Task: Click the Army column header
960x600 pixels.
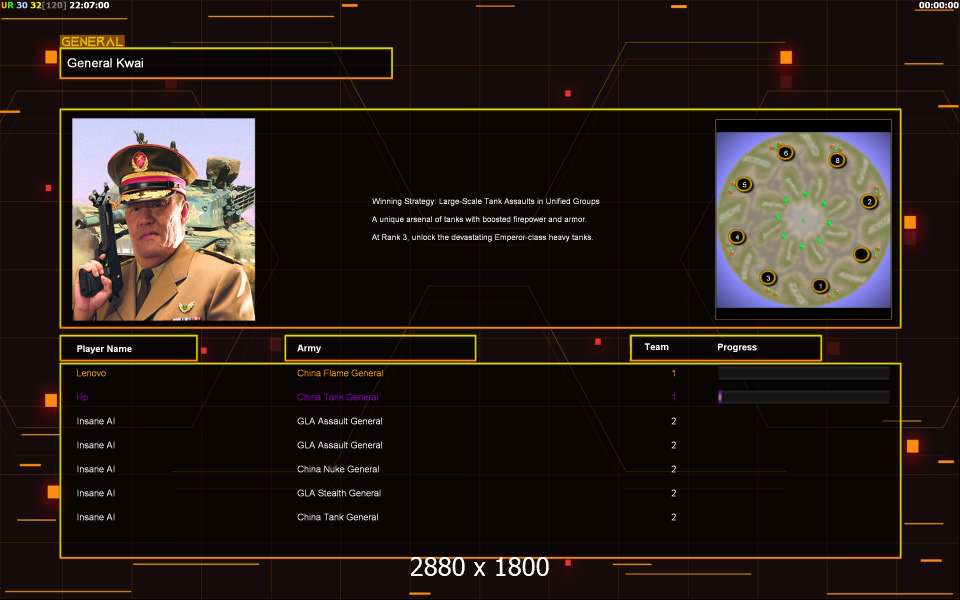Action: click(x=380, y=348)
